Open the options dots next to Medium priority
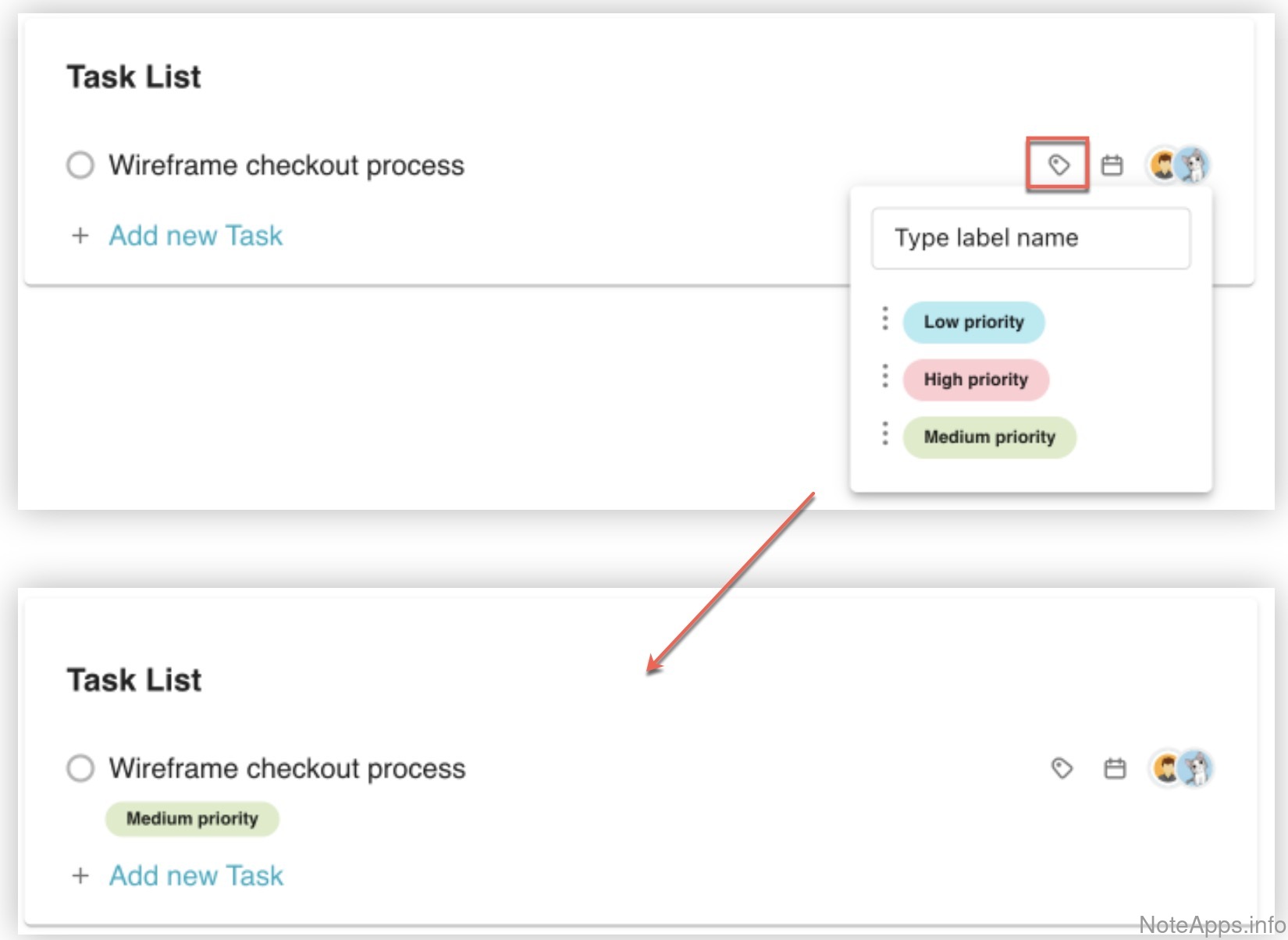Screen dimensions: 1288x940 click(x=884, y=433)
